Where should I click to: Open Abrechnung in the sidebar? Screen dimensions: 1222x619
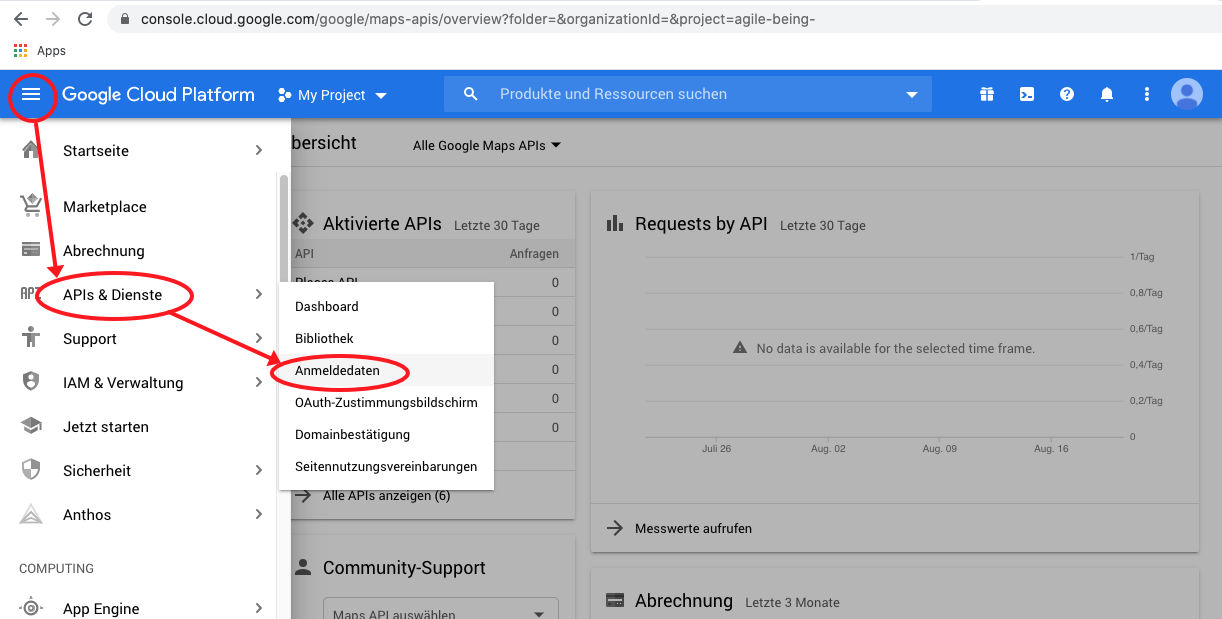coord(104,250)
